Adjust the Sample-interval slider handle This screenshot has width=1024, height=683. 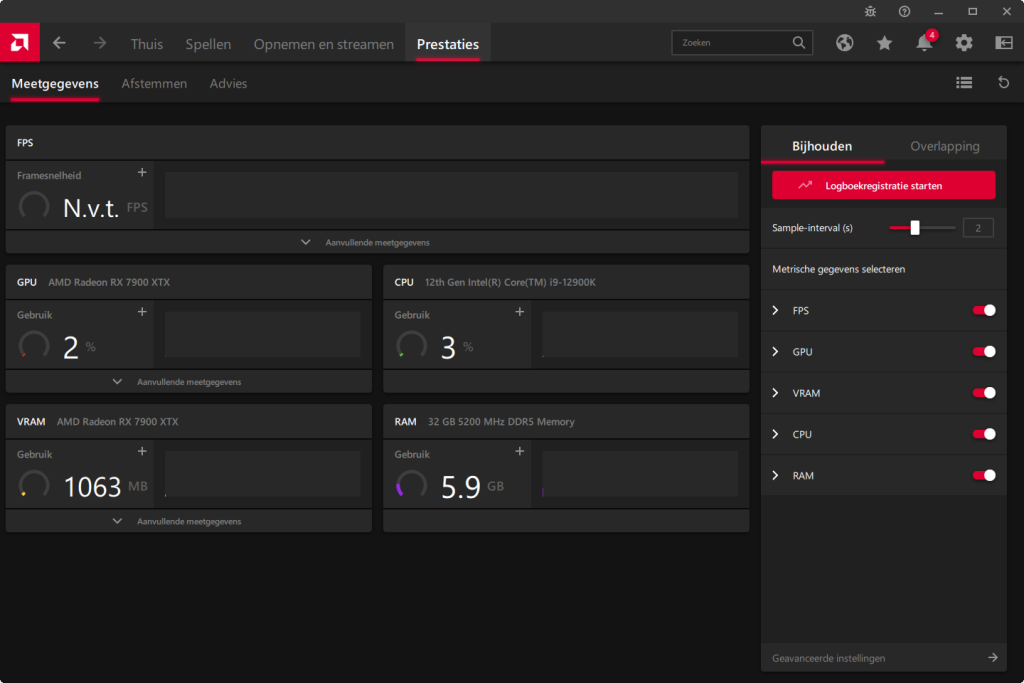(915, 227)
